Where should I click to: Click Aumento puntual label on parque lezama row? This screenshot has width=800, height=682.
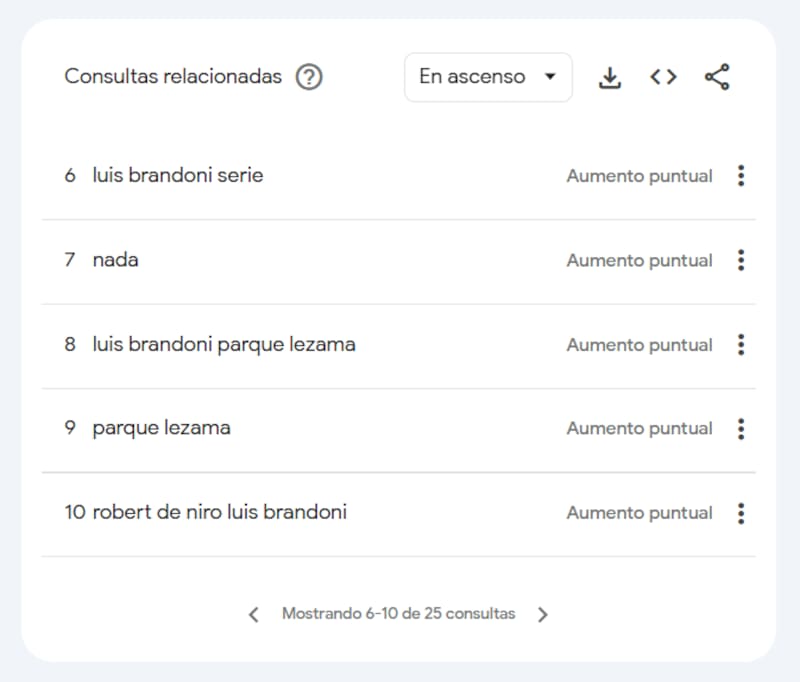639,429
